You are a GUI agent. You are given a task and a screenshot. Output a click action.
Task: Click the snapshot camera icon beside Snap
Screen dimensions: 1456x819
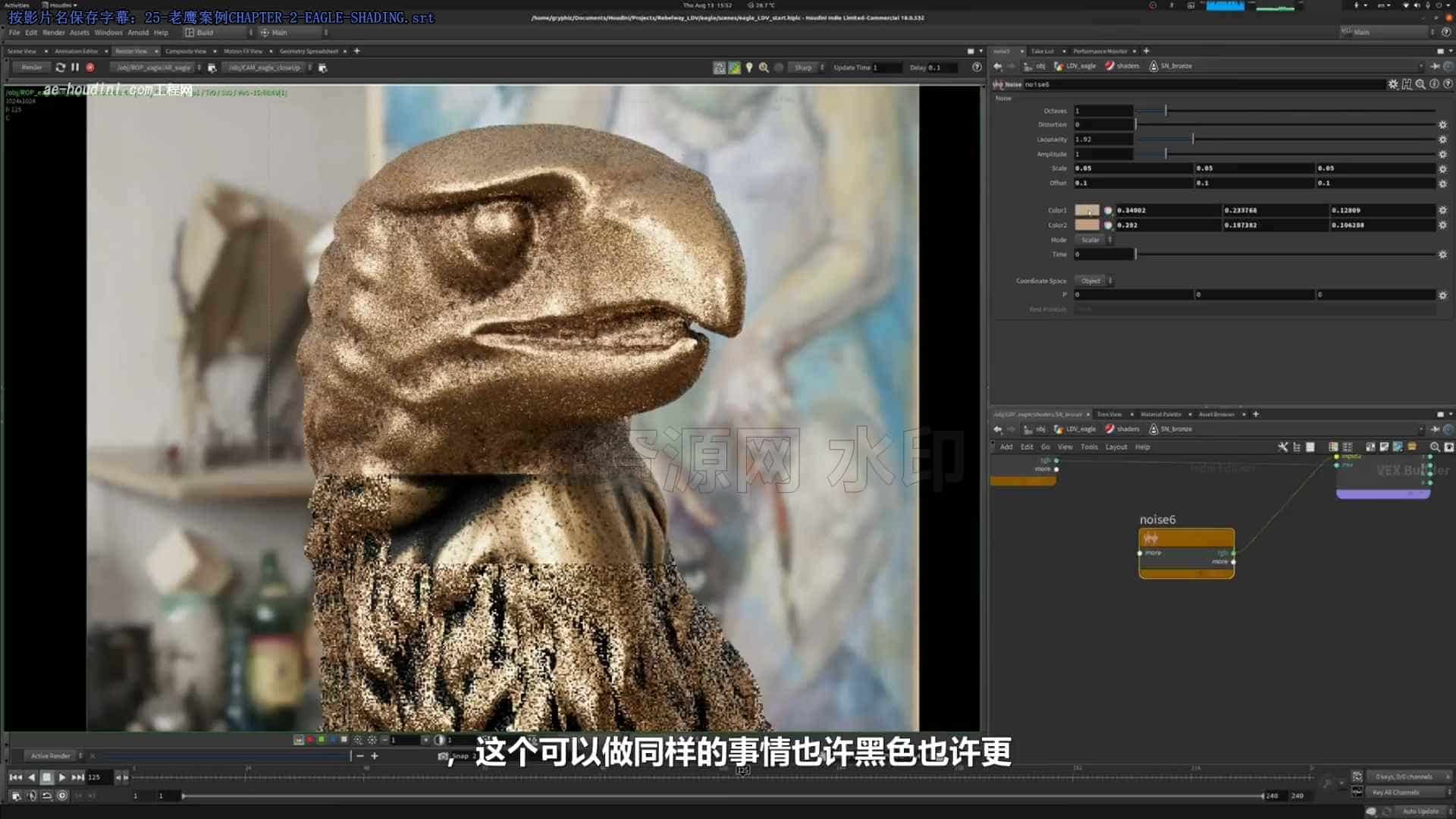pos(443,756)
